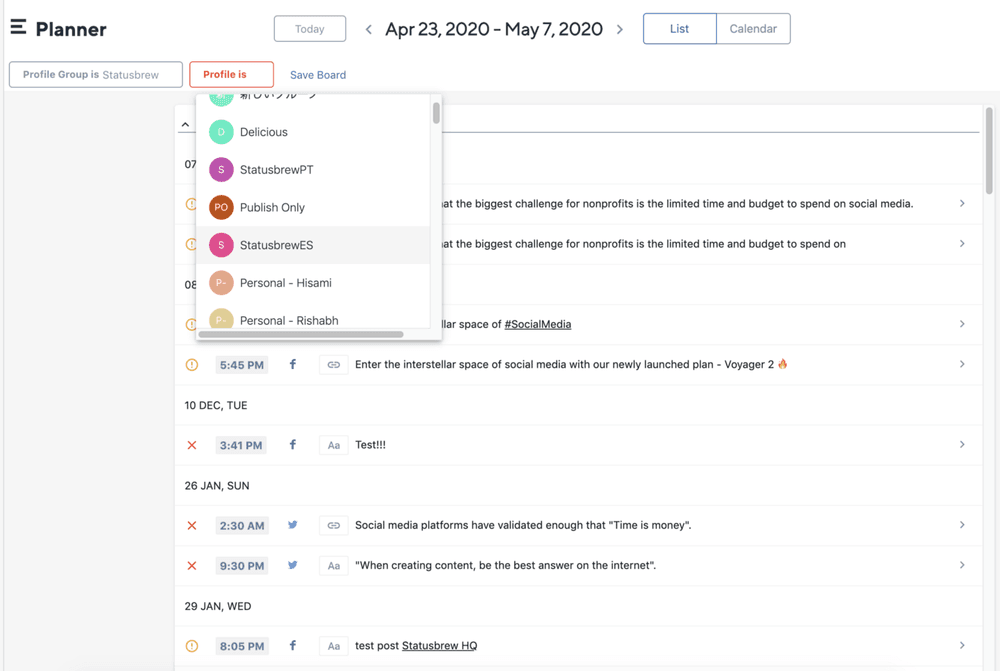Open the Profile is filter dropdown
Image resolution: width=1000 pixels, height=671 pixels.
pos(231,75)
